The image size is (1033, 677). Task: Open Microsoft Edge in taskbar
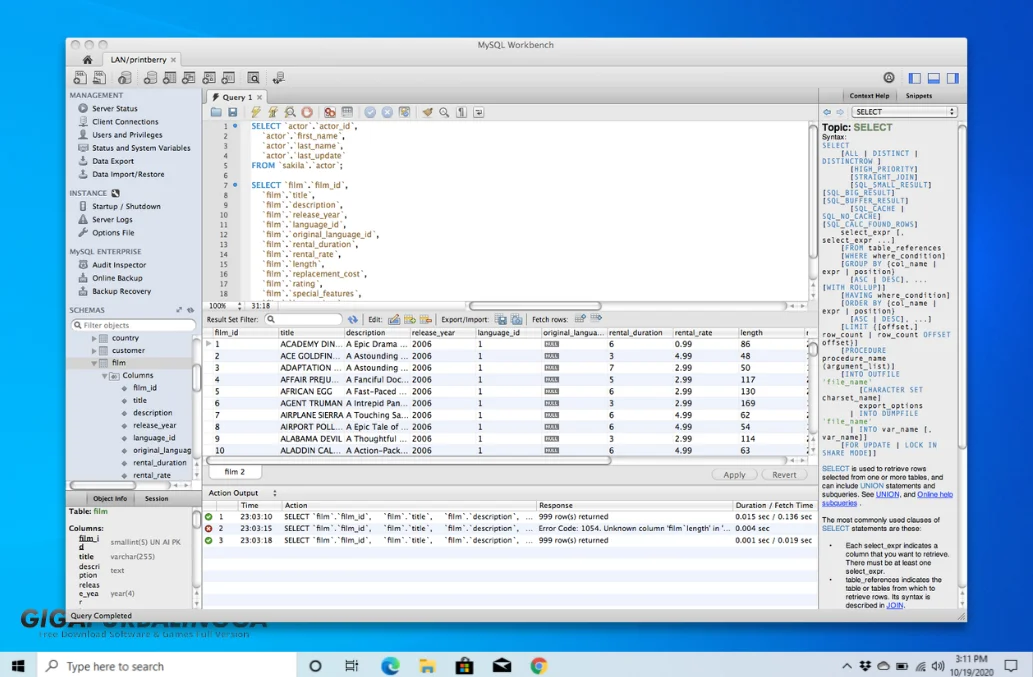(x=390, y=666)
